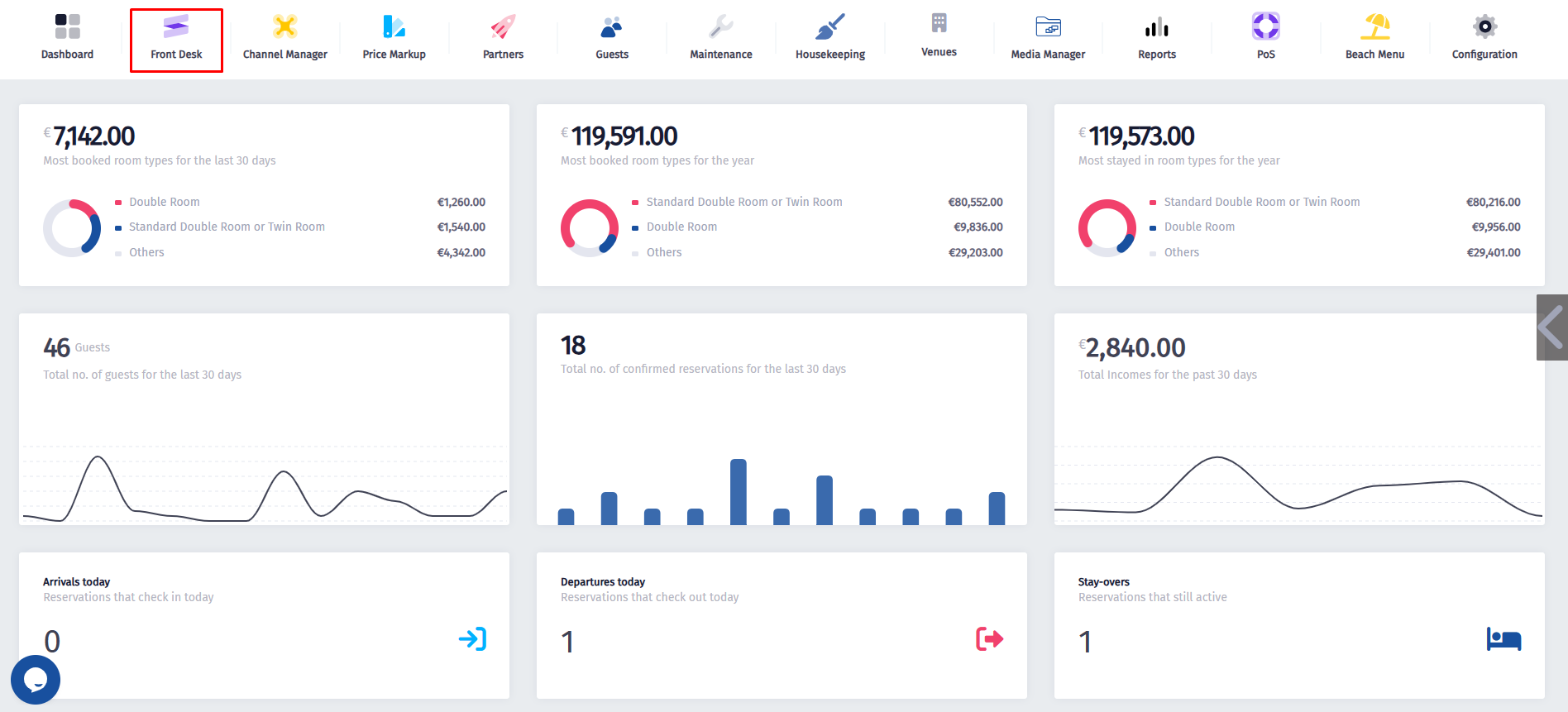
Task: Select the Housekeeping menu label
Action: tap(830, 55)
